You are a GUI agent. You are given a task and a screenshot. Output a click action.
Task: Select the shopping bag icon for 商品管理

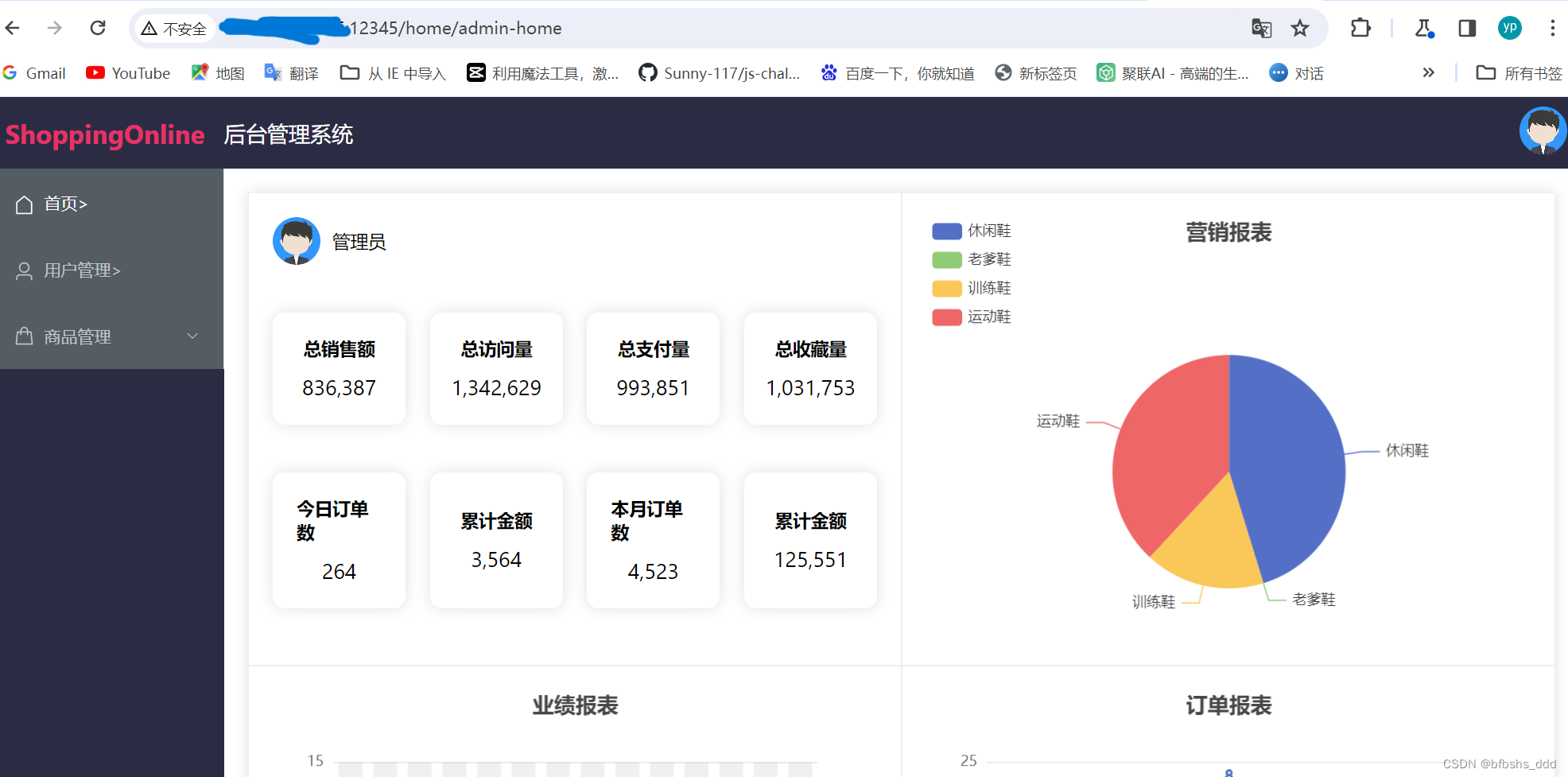[x=23, y=336]
